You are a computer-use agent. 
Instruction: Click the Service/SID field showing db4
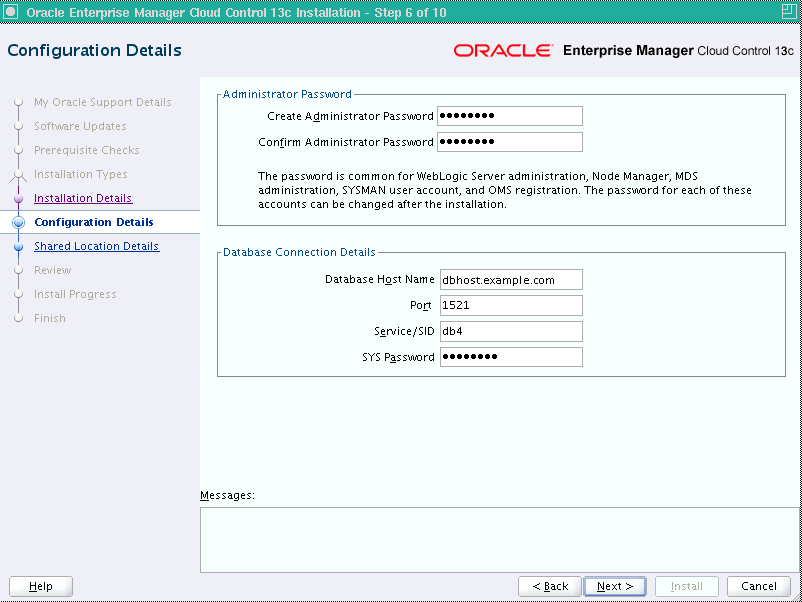511,331
